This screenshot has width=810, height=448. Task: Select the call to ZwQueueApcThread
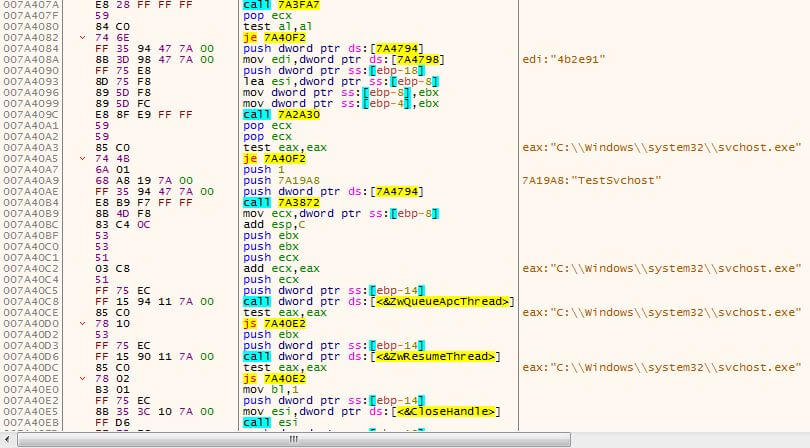point(379,302)
